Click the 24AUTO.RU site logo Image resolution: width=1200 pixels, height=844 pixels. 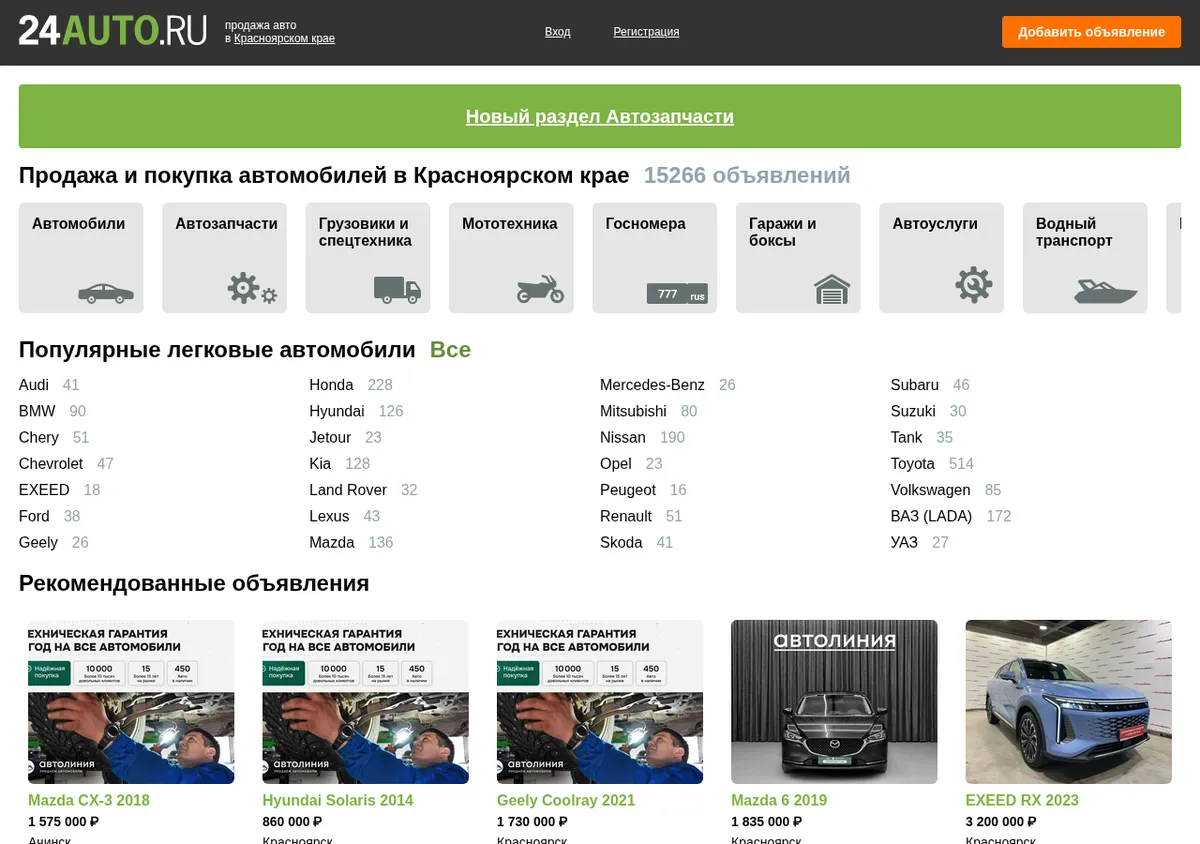pos(113,31)
